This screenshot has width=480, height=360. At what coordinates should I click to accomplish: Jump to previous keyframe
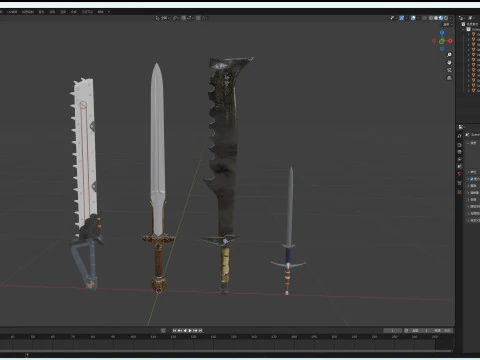tap(180, 330)
